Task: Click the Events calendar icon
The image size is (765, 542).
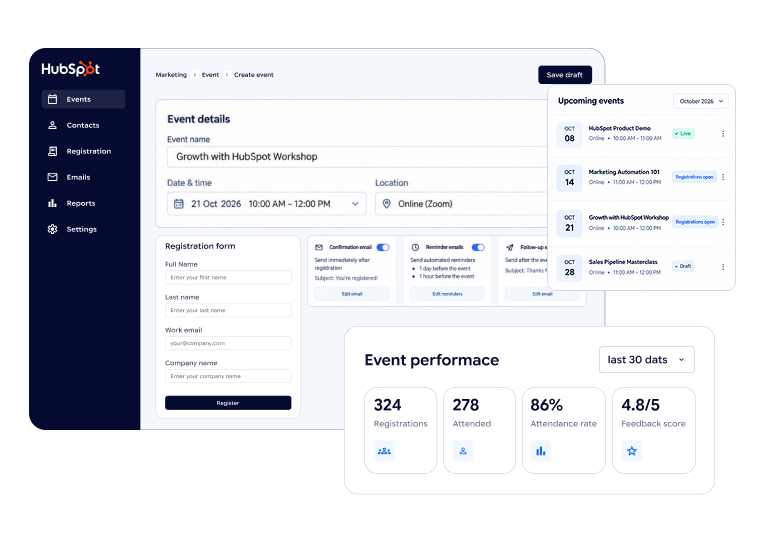Action: 52,99
